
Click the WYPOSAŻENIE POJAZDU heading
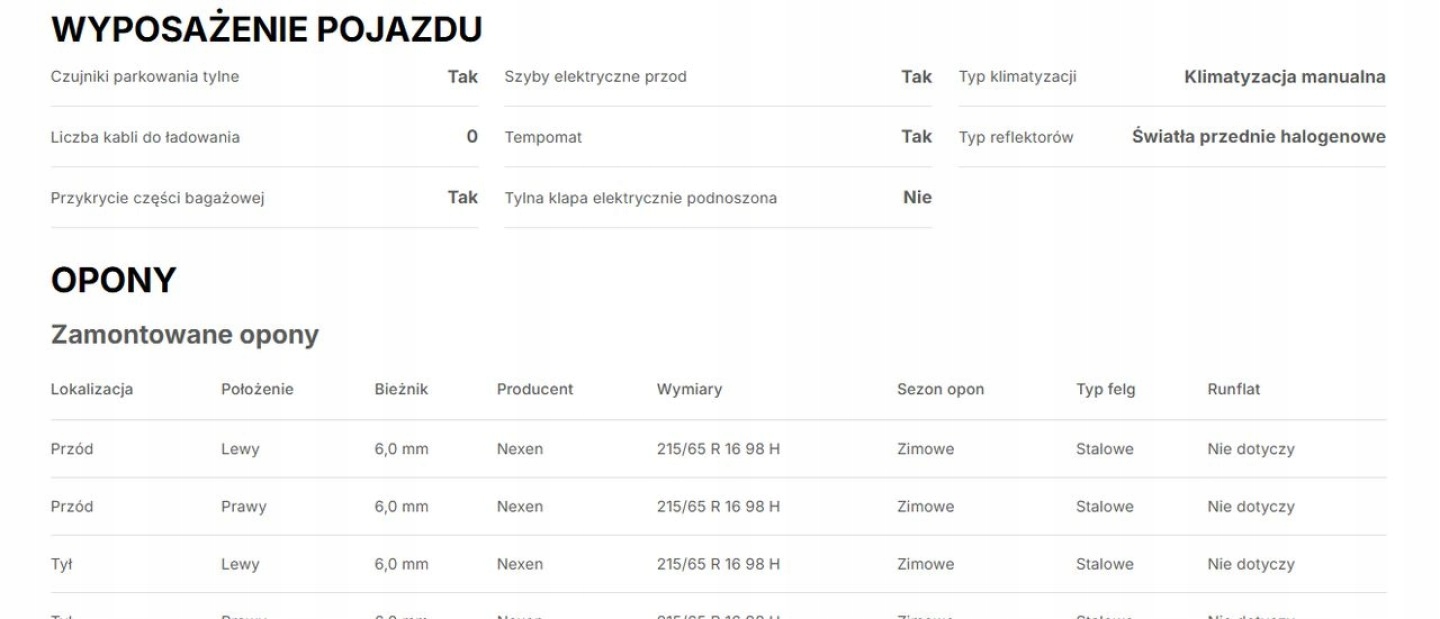266,30
